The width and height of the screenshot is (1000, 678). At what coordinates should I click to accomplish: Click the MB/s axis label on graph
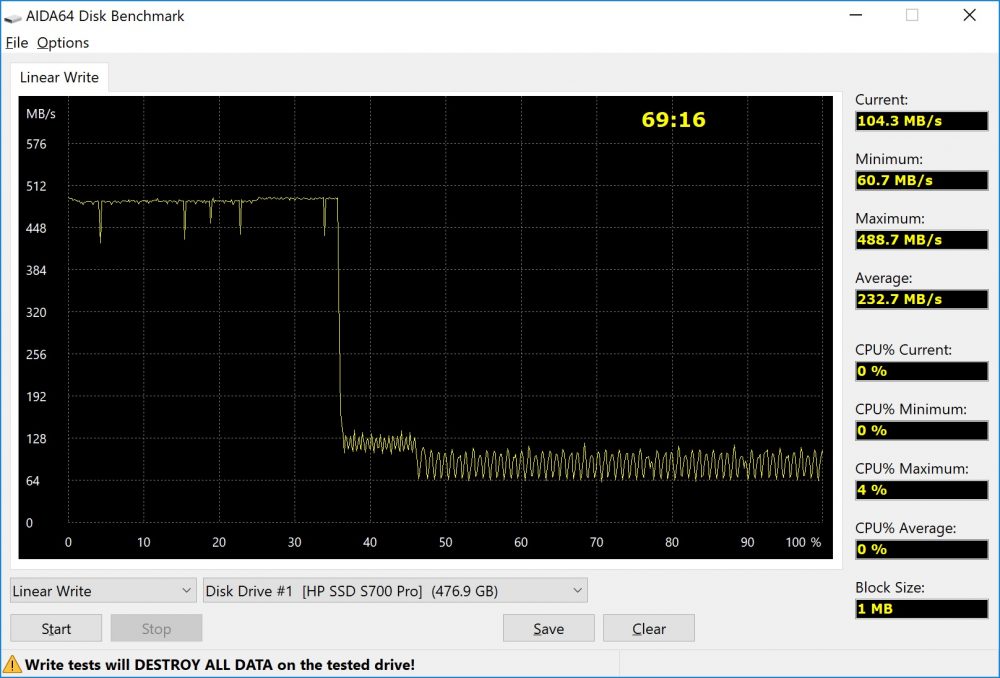[x=41, y=114]
